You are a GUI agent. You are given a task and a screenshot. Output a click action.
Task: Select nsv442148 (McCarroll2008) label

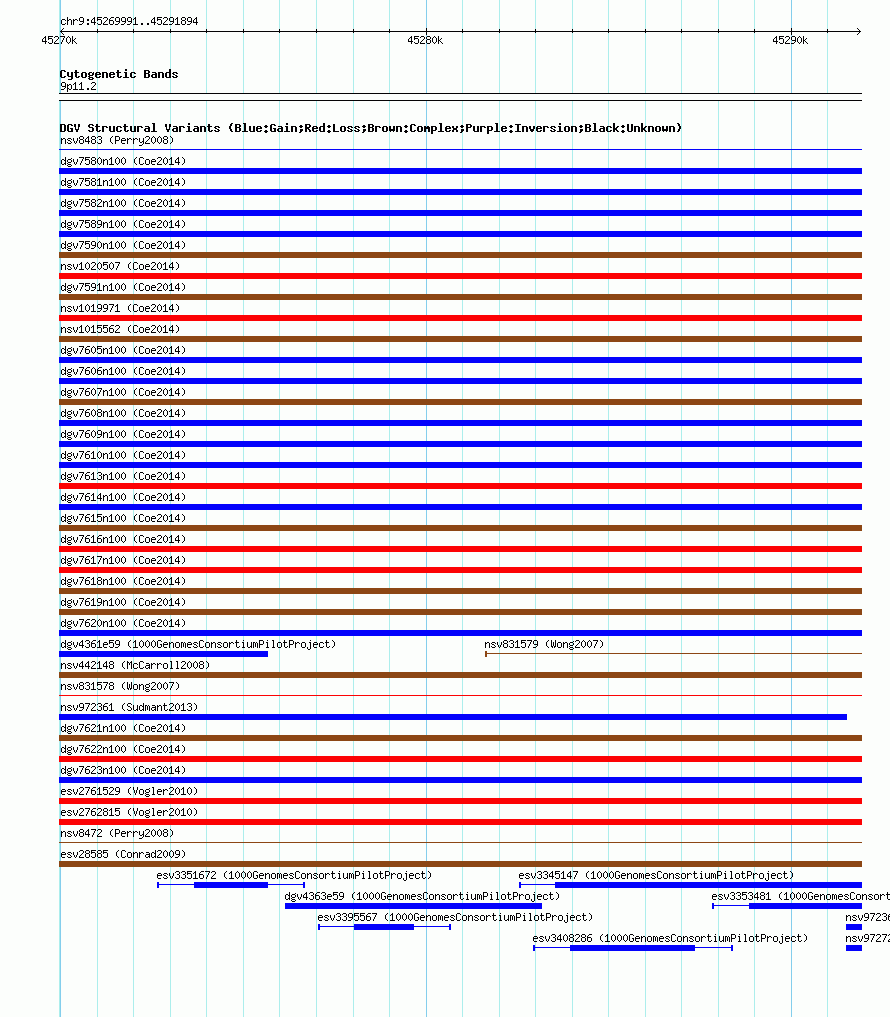(135, 665)
